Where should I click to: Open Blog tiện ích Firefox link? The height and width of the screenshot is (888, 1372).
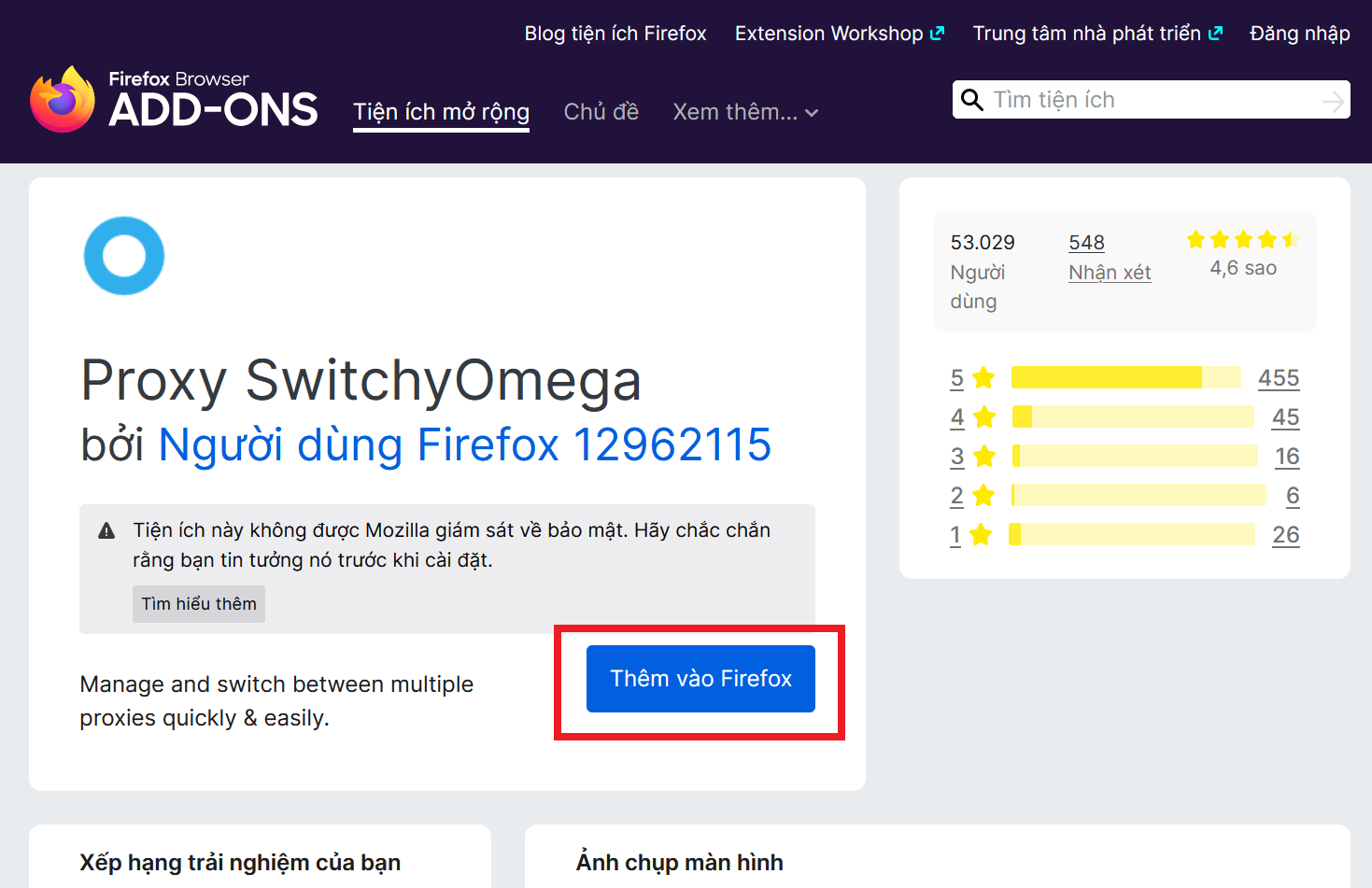click(x=615, y=34)
